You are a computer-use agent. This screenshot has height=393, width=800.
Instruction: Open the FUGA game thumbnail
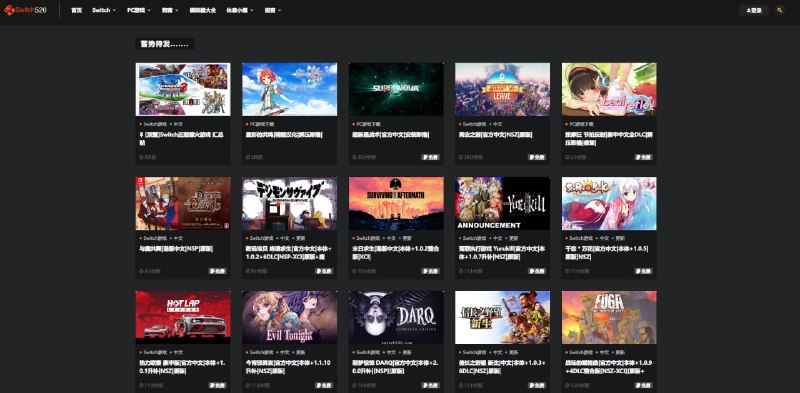click(x=609, y=317)
